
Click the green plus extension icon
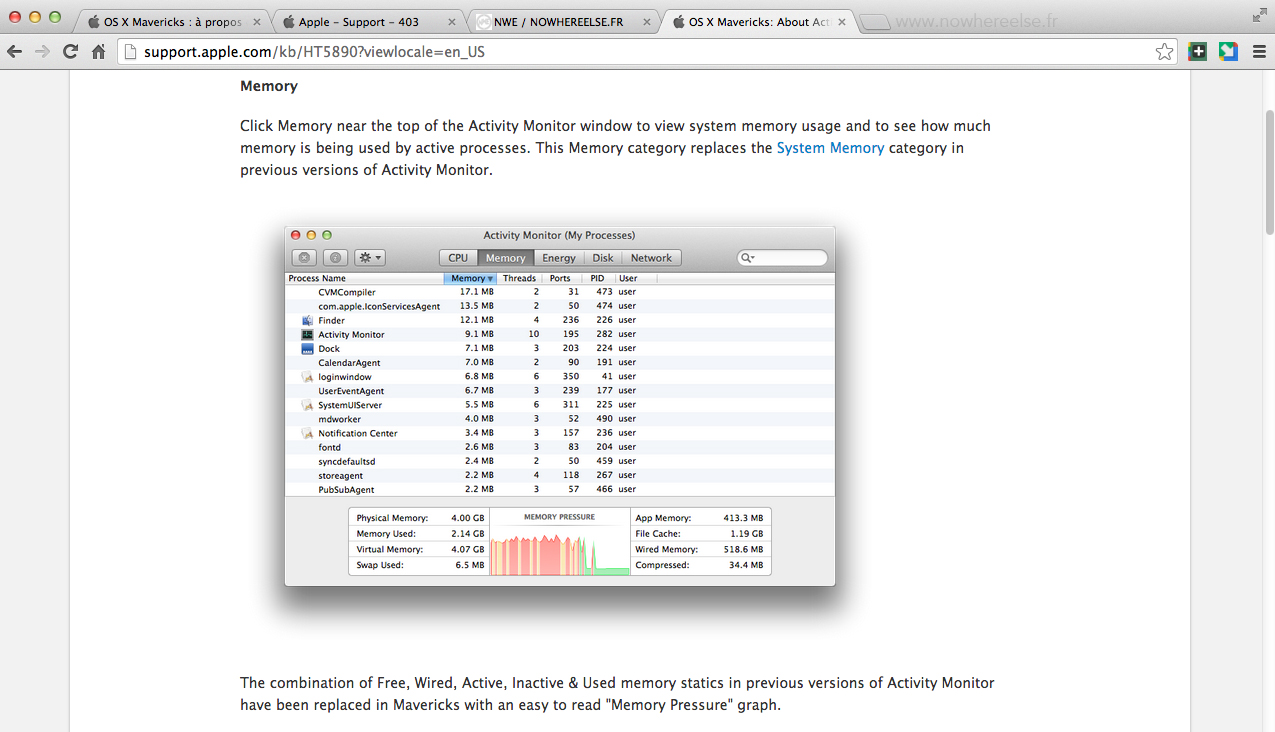pos(1197,52)
